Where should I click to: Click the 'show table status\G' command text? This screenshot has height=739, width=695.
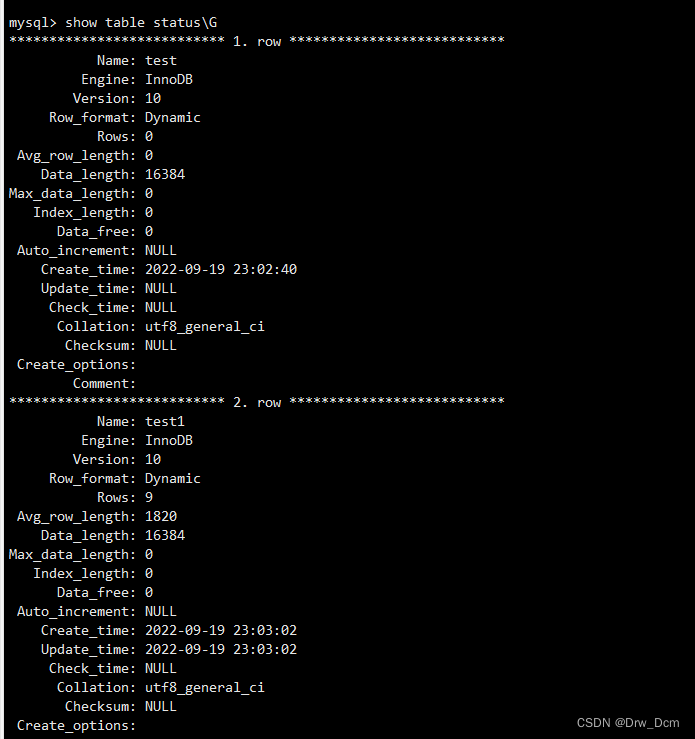(x=141, y=23)
